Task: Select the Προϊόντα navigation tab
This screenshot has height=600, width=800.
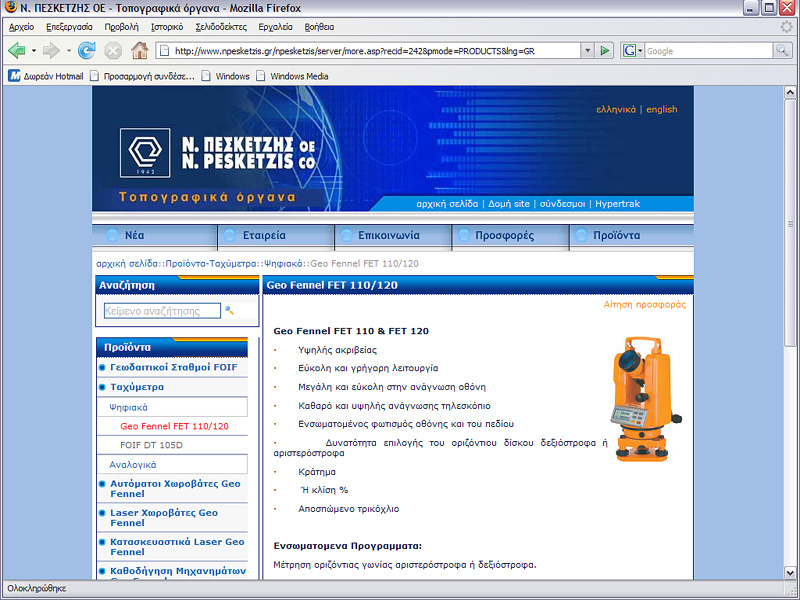Action: tap(632, 236)
